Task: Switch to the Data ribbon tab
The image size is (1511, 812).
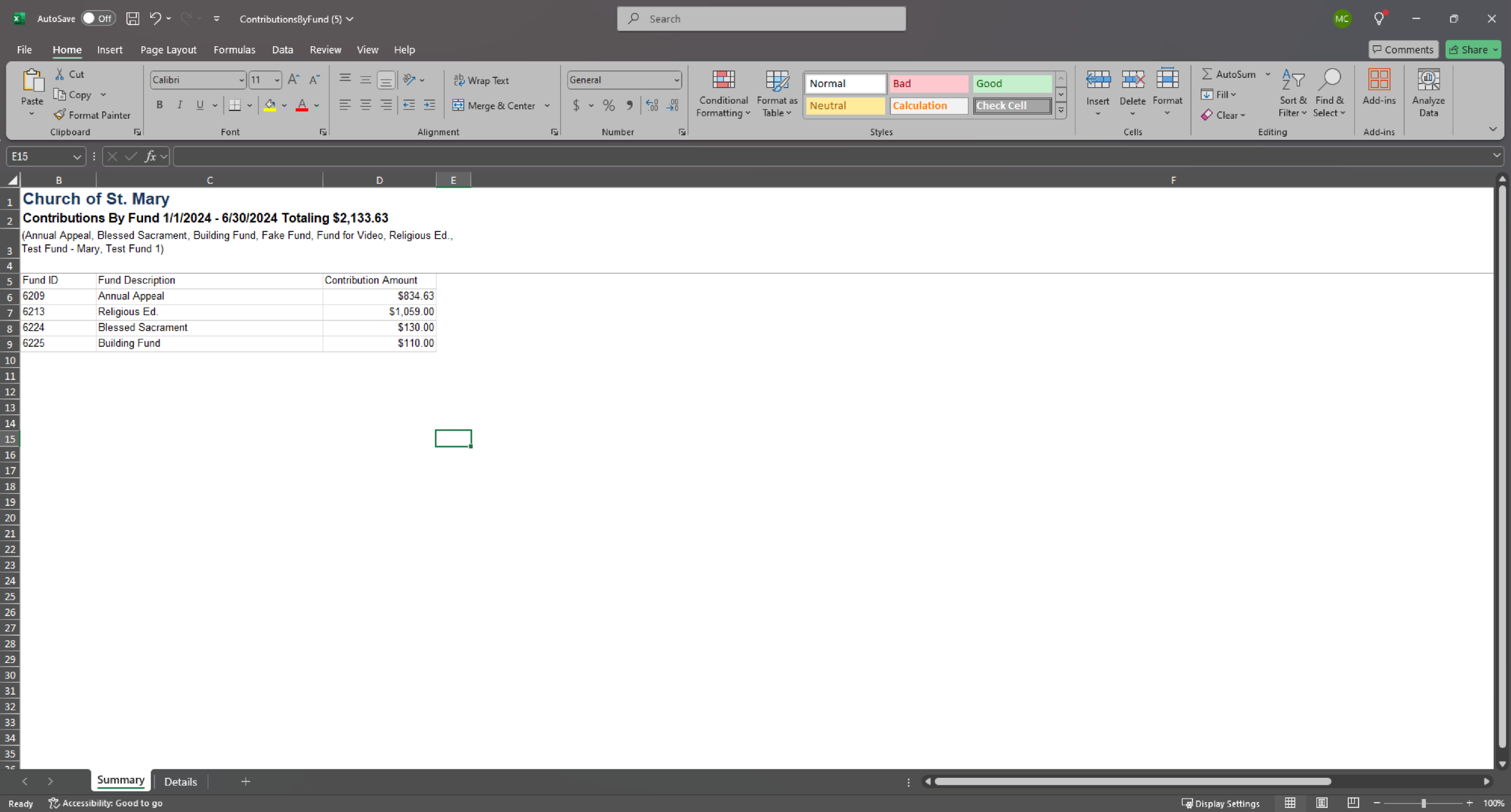Action: click(282, 50)
